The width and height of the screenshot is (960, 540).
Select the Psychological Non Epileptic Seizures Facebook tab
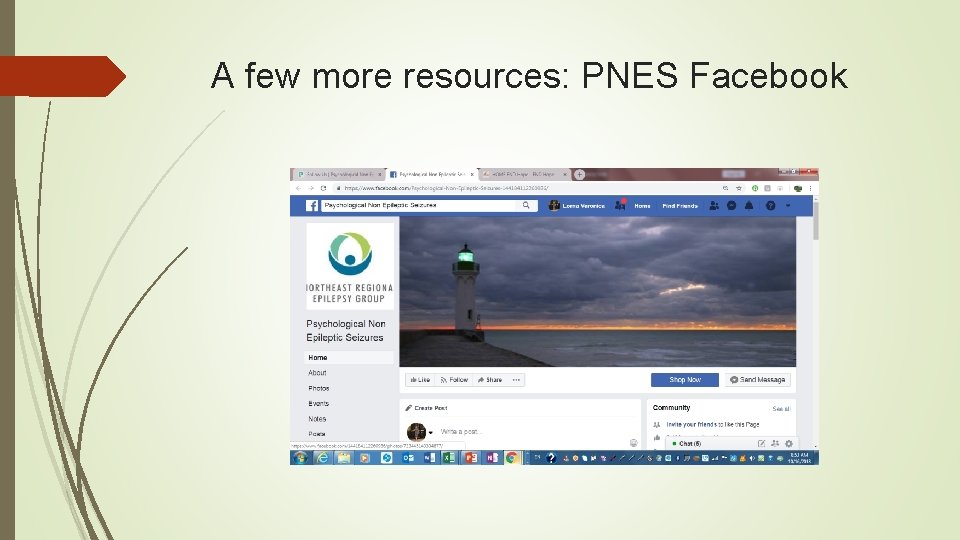(432, 174)
